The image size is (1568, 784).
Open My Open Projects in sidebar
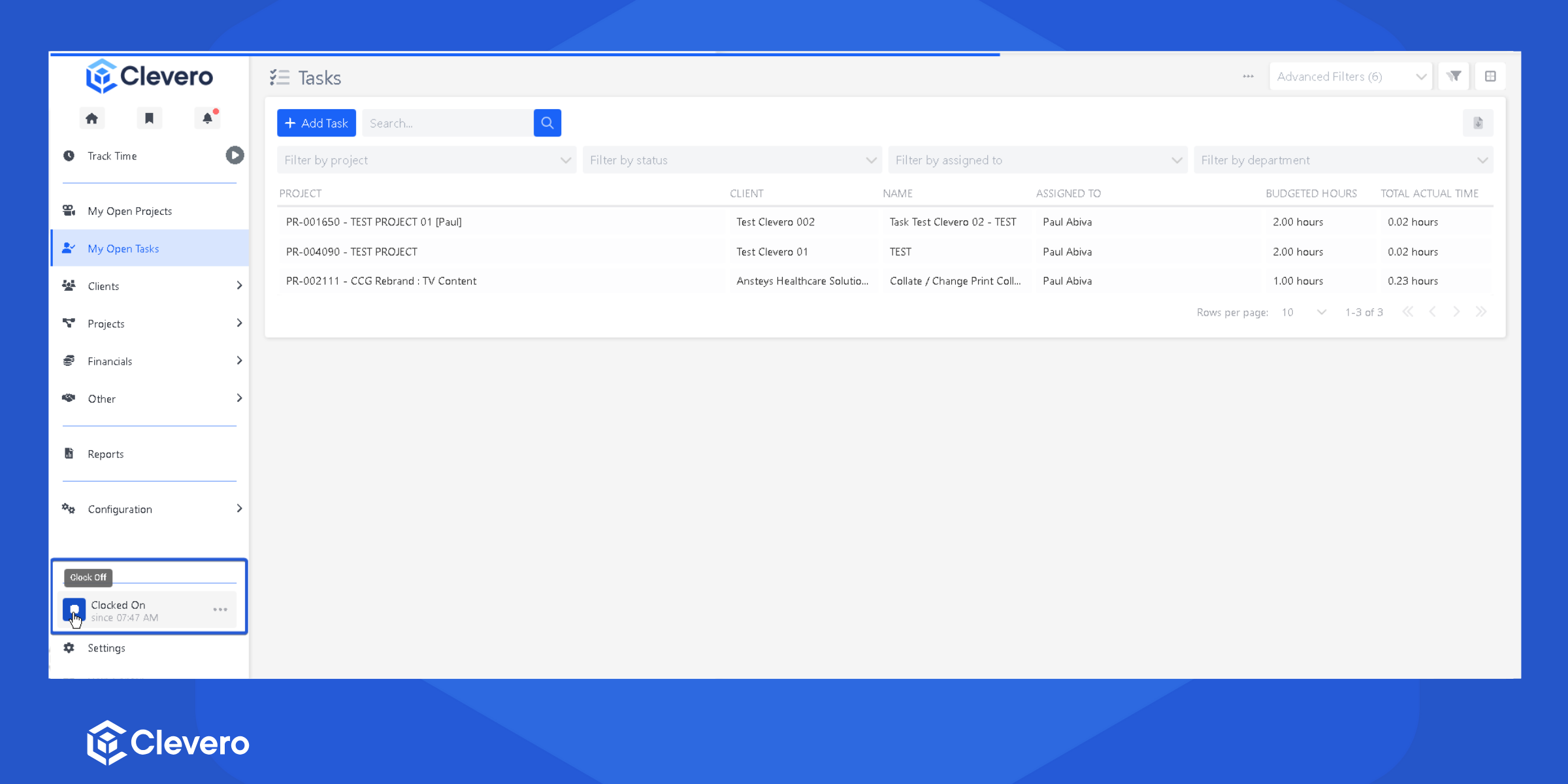tap(130, 211)
